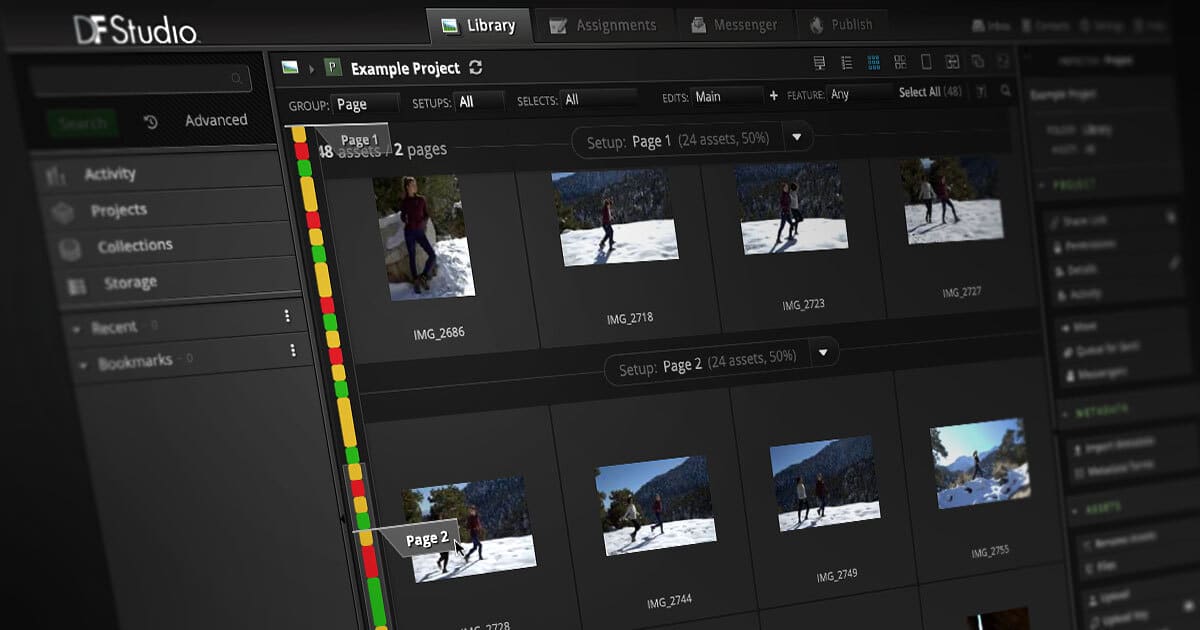Expand the Setup Page 2 dropdown arrow
Image resolution: width=1200 pixels, height=630 pixels.
point(823,353)
